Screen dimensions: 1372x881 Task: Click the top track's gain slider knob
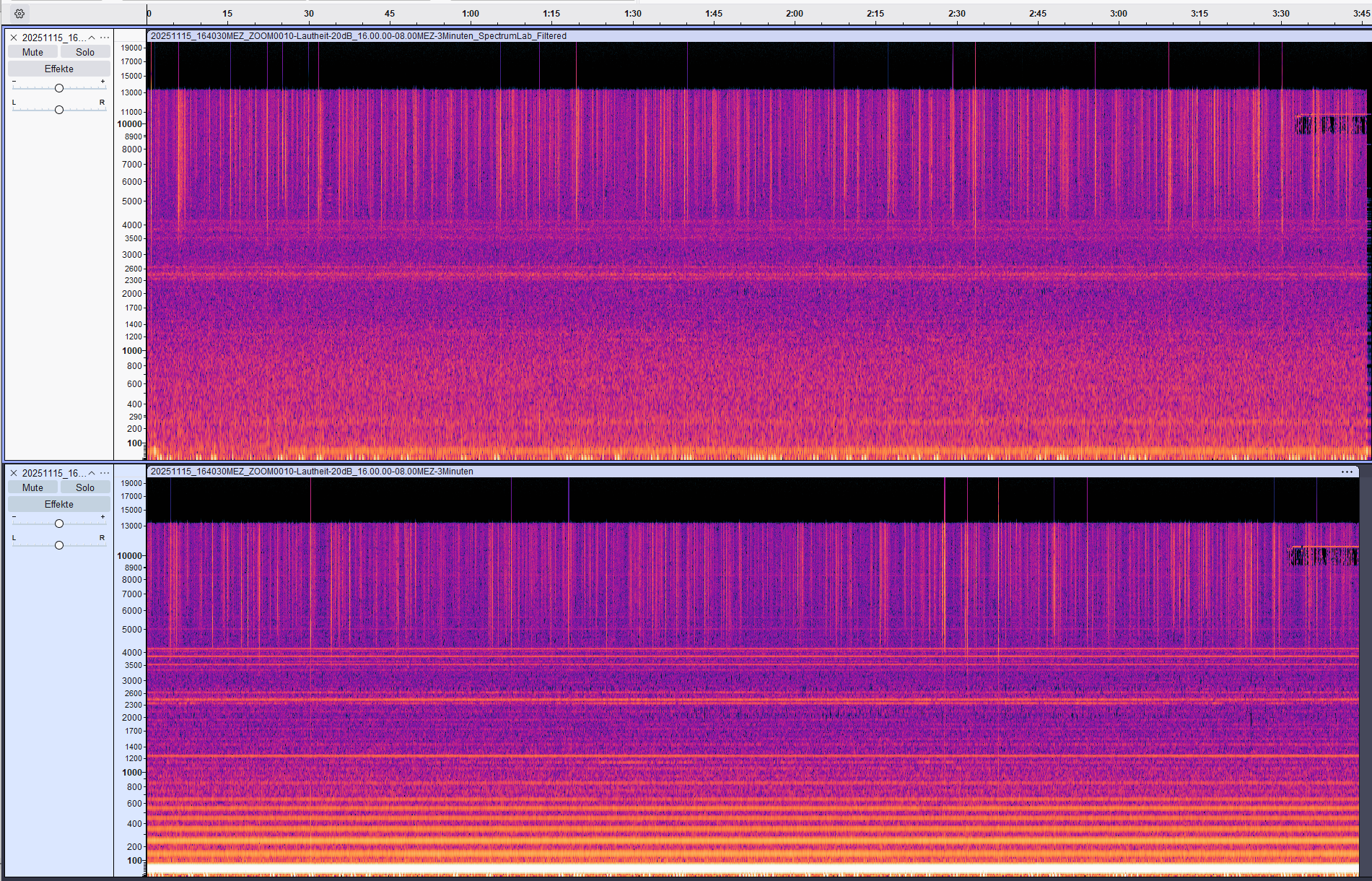[x=59, y=88]
